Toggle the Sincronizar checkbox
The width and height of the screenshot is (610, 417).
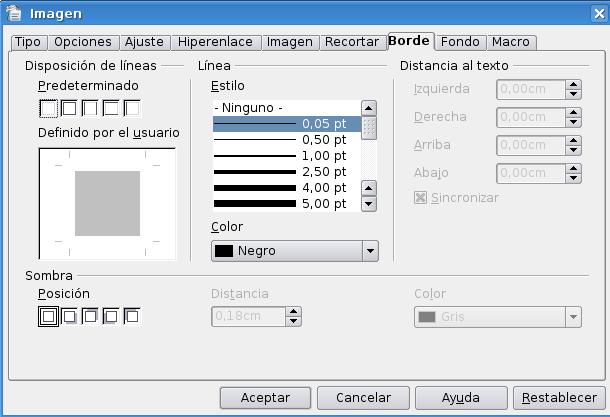[x=420, y=197]
